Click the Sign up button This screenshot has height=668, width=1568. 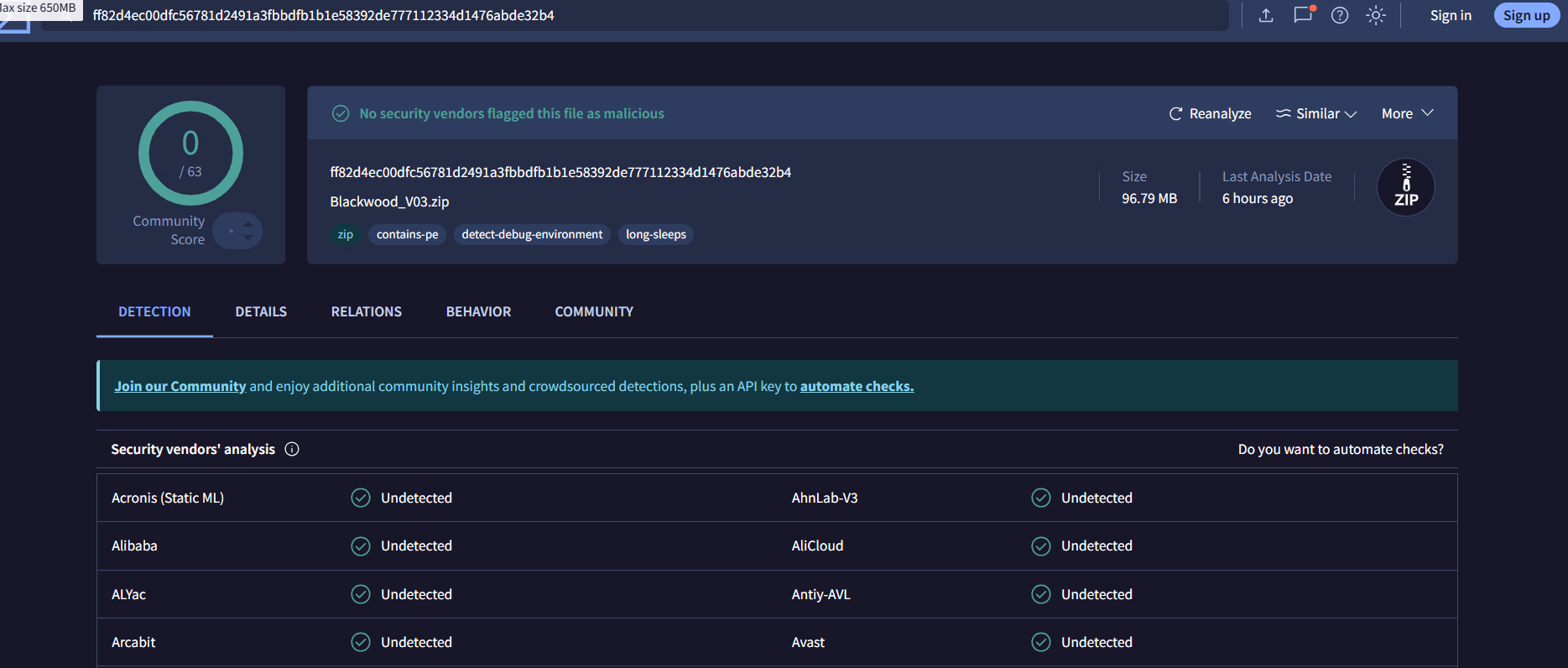click(x=1526, y=15)
